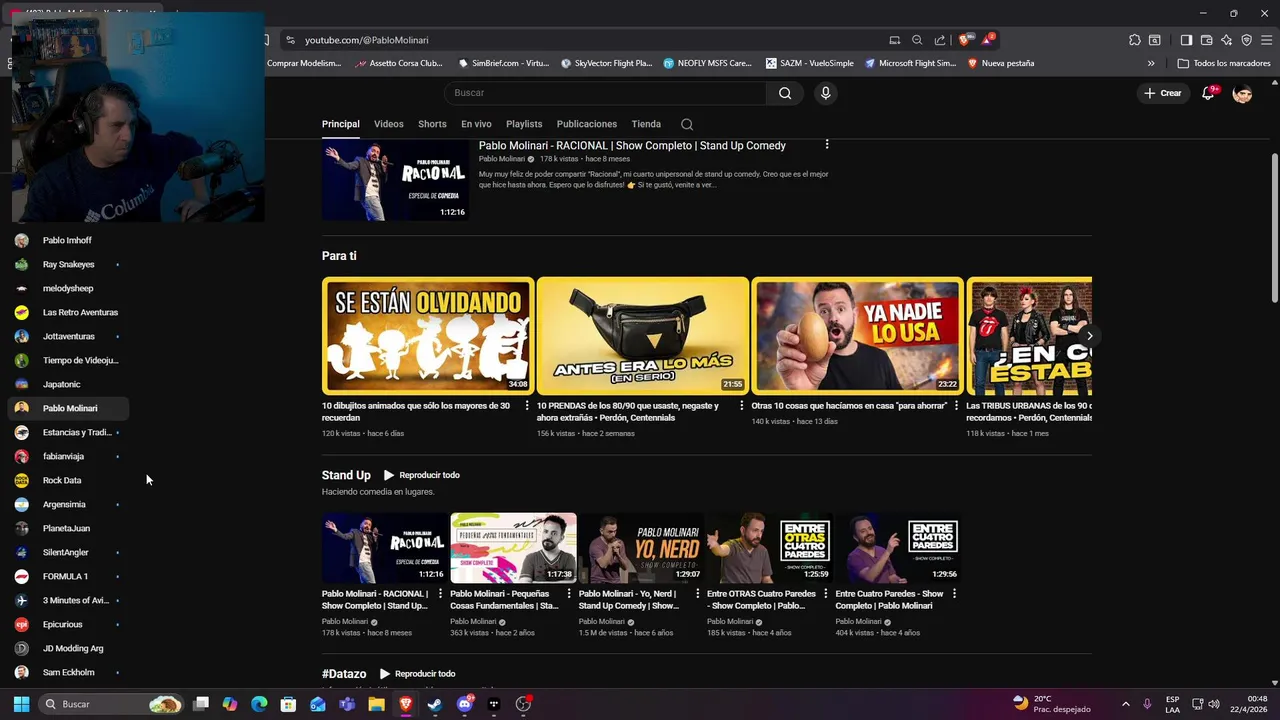
Task: Open options for Otras 10 cosas video
Action: pos(956,406)
